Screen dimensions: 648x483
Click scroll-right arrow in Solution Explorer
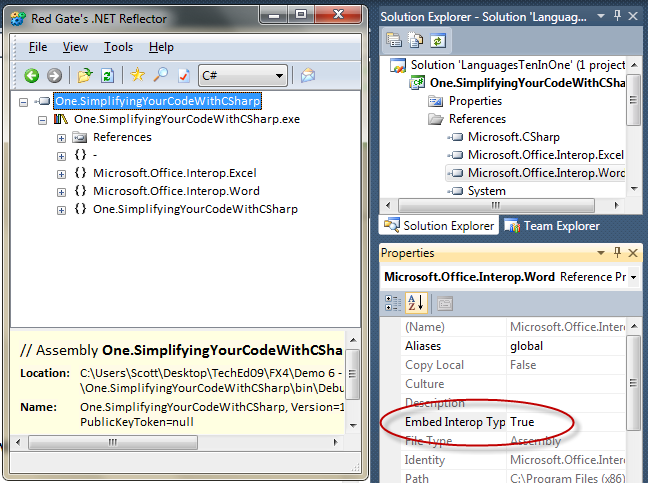(617, 205)
